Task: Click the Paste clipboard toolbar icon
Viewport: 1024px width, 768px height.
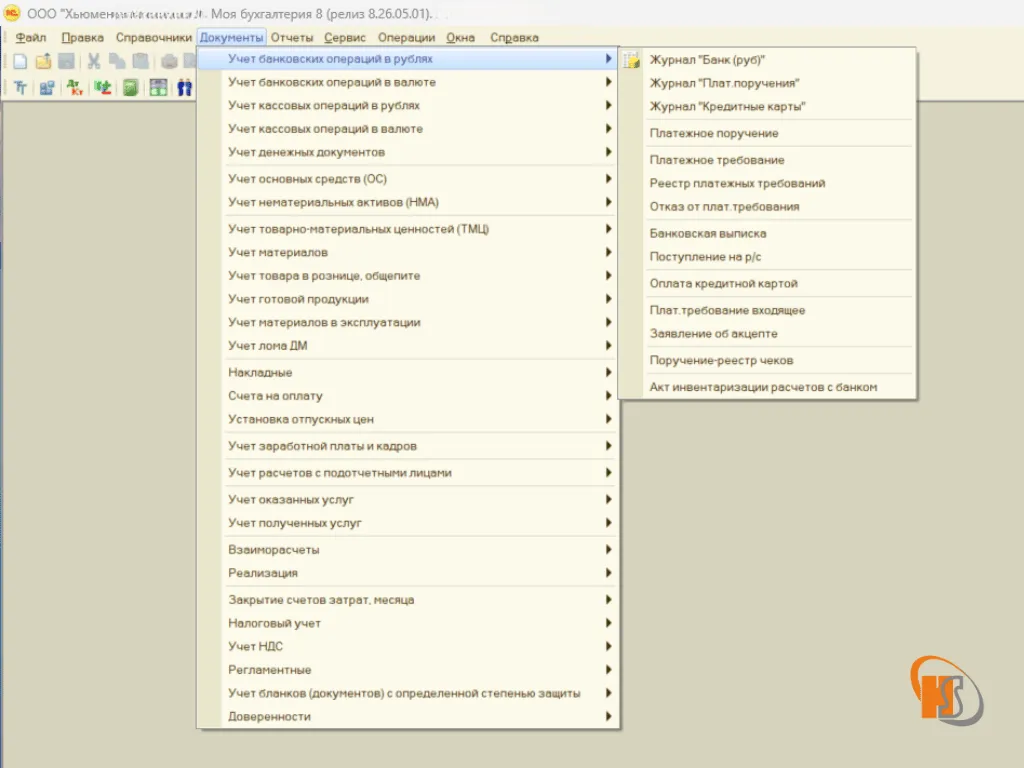Action: click(x=140, y=61)
